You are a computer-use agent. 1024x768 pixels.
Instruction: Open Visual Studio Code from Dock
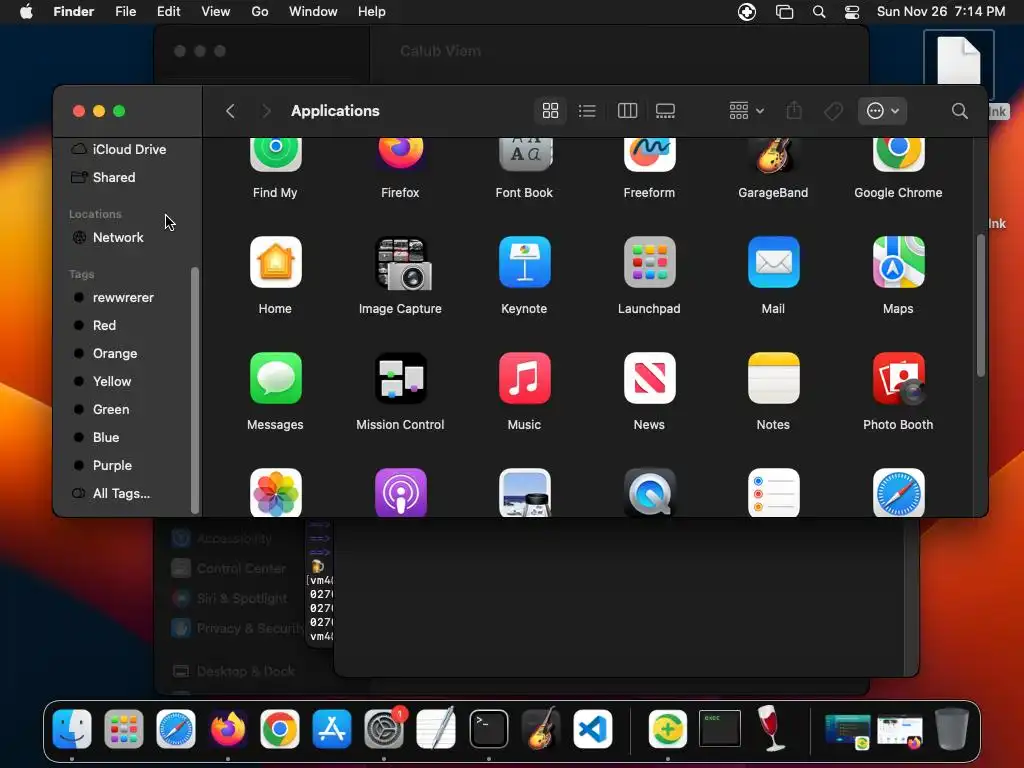(592, 729)
